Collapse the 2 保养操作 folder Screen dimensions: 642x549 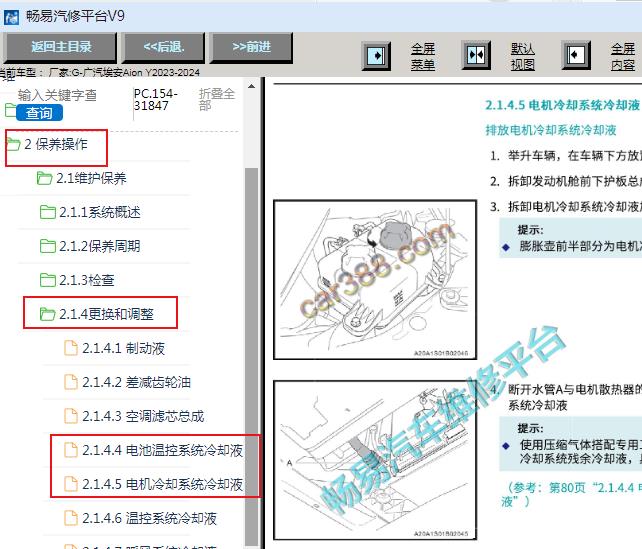pyautogui.click(x=56, y=145)
